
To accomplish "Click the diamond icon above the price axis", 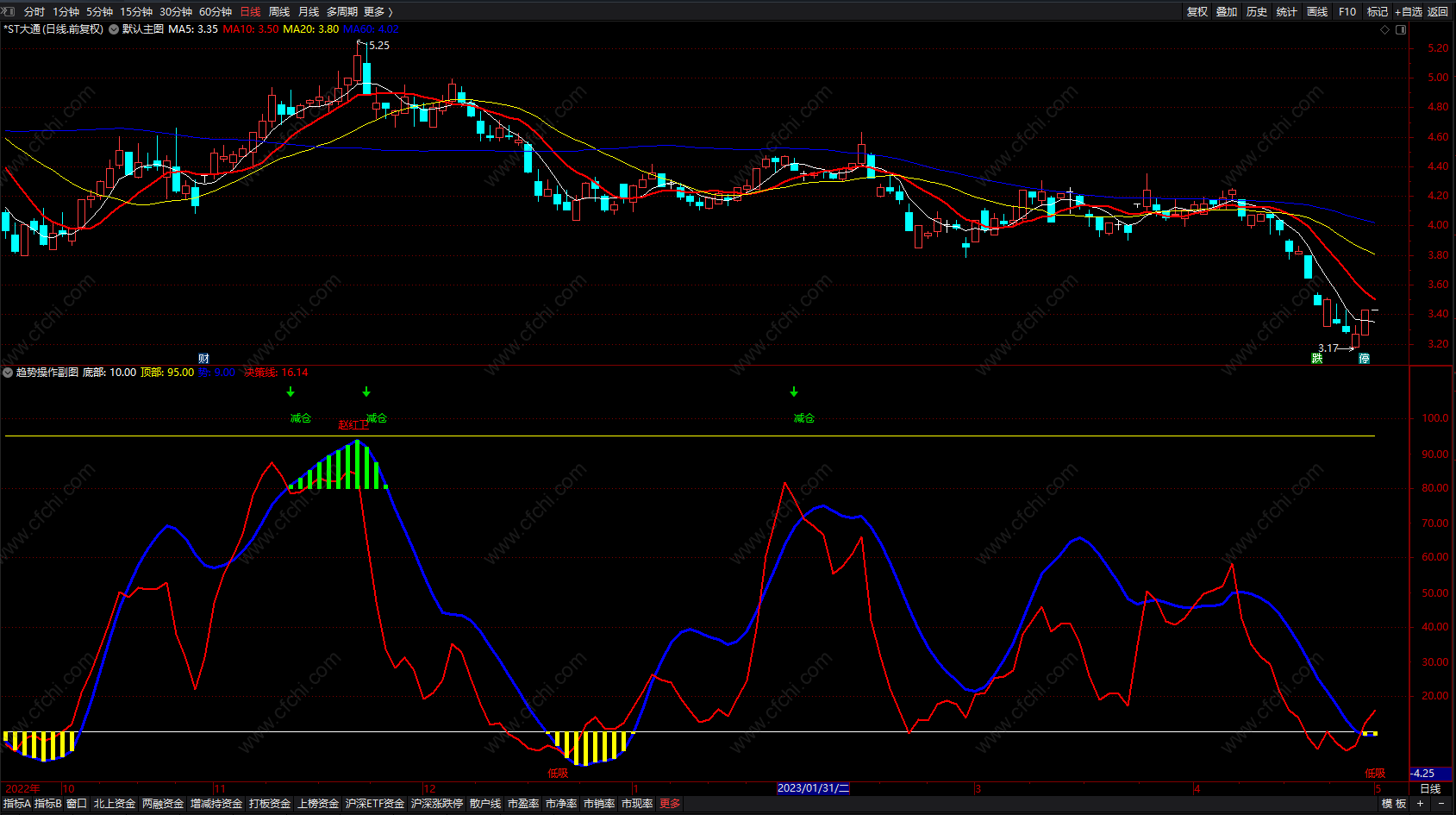I will 1385,29.
